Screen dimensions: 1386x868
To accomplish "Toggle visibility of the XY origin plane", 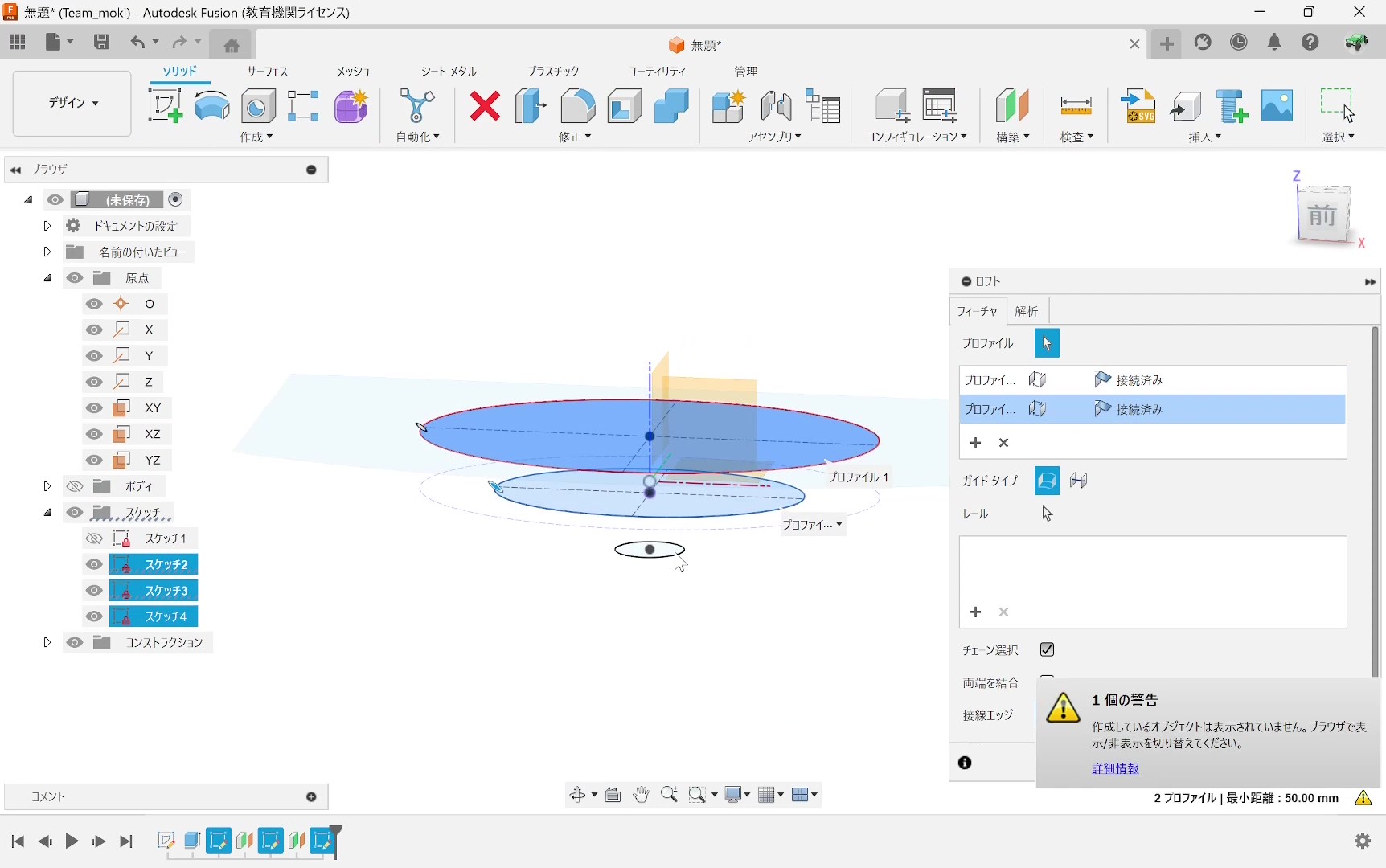I will [x=94, y=408].
